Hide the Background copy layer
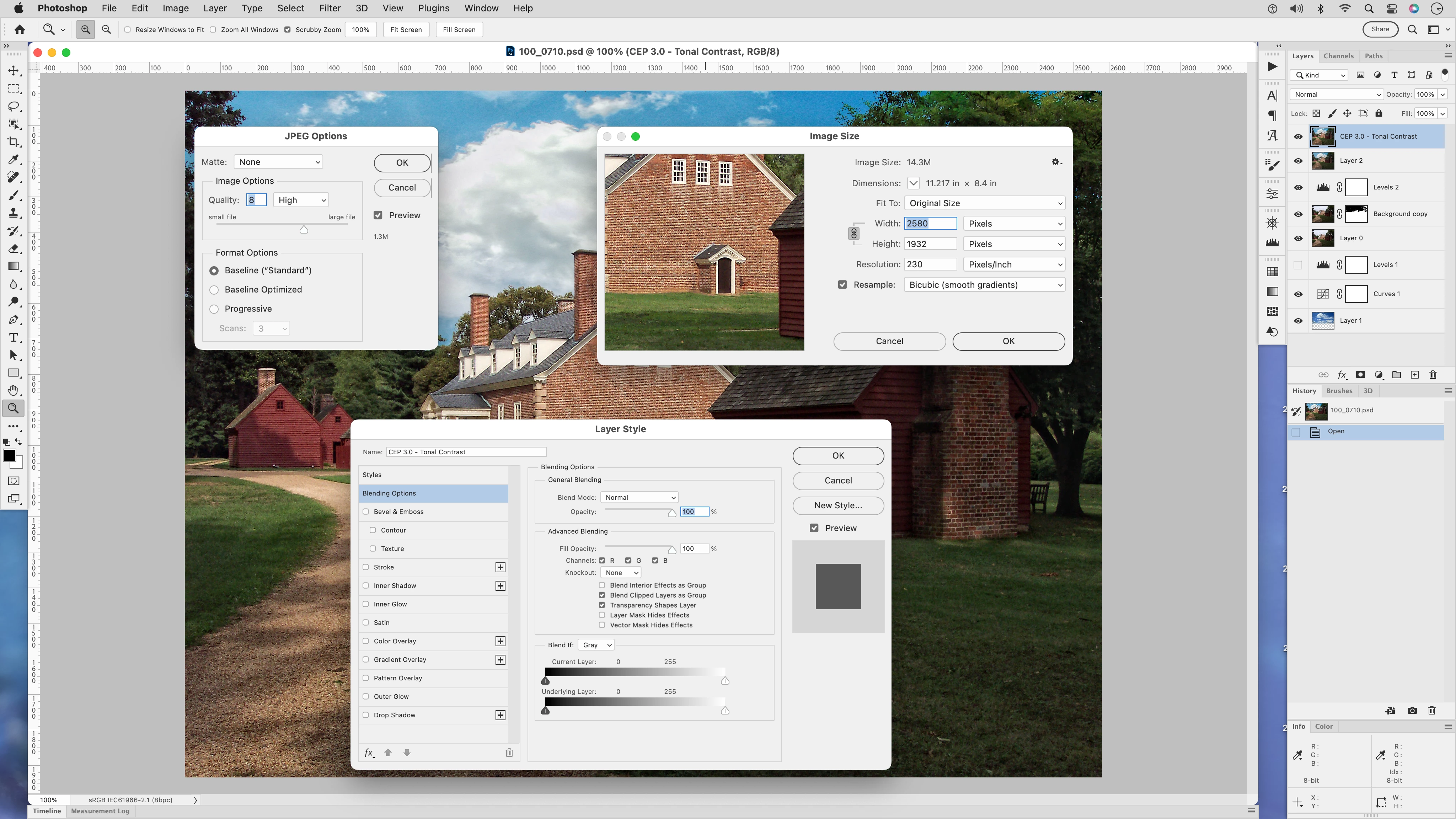 1298,214
